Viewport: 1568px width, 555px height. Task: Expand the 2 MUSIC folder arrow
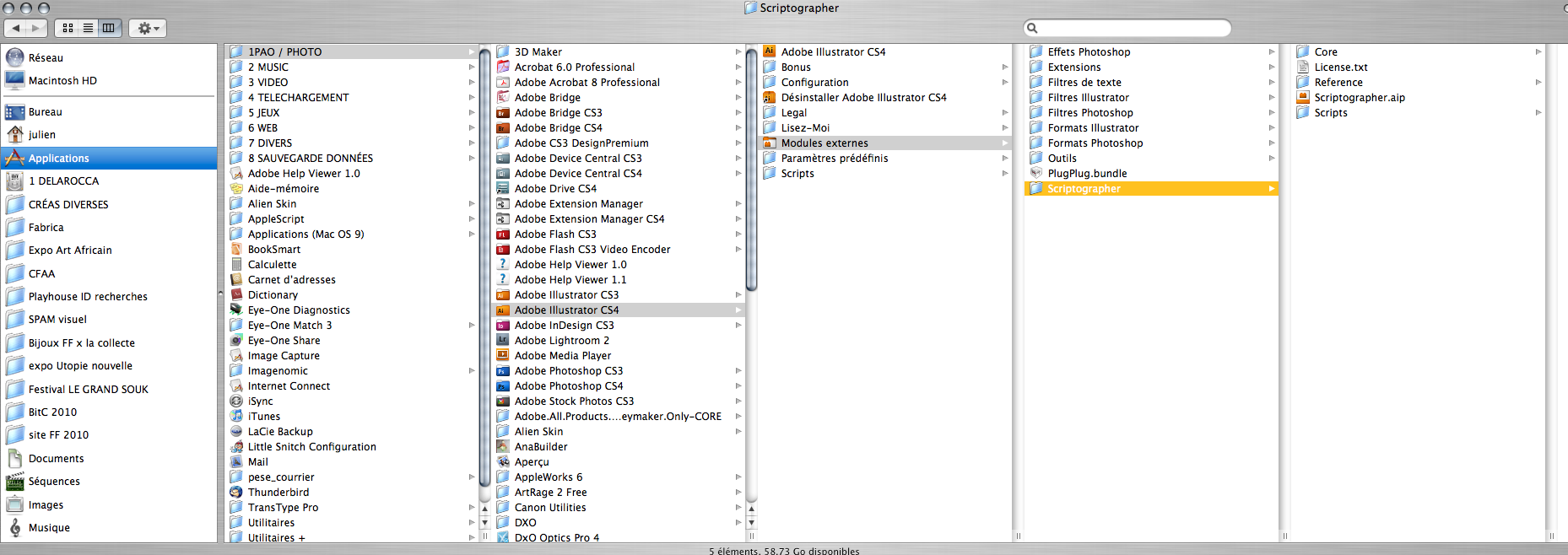472,67
